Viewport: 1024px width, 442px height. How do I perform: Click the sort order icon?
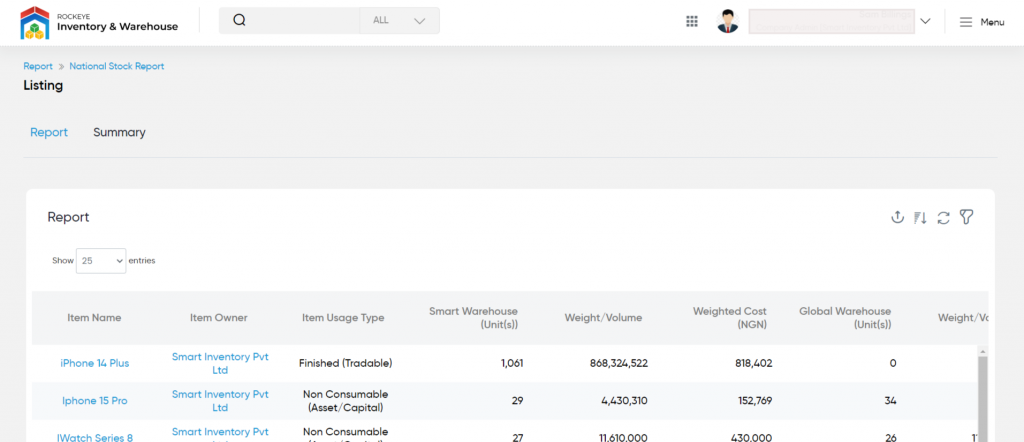click(x=920, y=217)
